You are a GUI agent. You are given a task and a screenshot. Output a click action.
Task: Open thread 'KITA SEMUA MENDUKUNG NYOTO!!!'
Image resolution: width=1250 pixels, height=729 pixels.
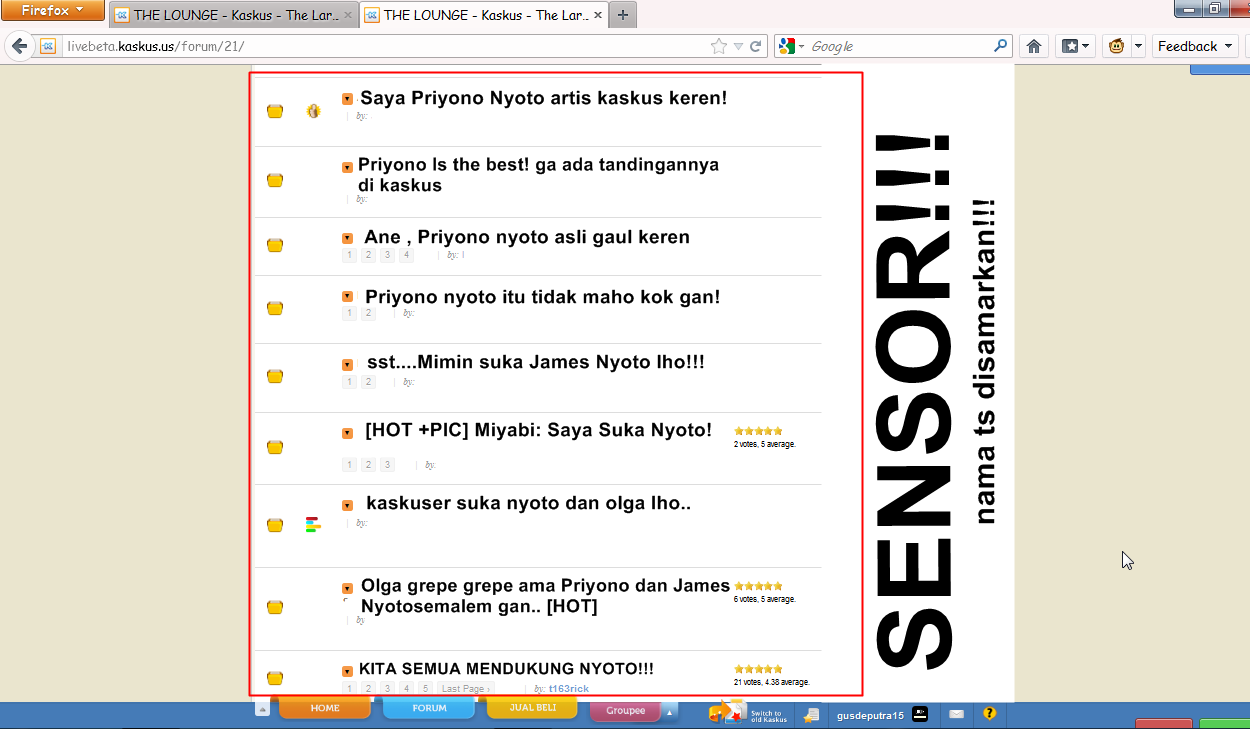tap(507, 669)
